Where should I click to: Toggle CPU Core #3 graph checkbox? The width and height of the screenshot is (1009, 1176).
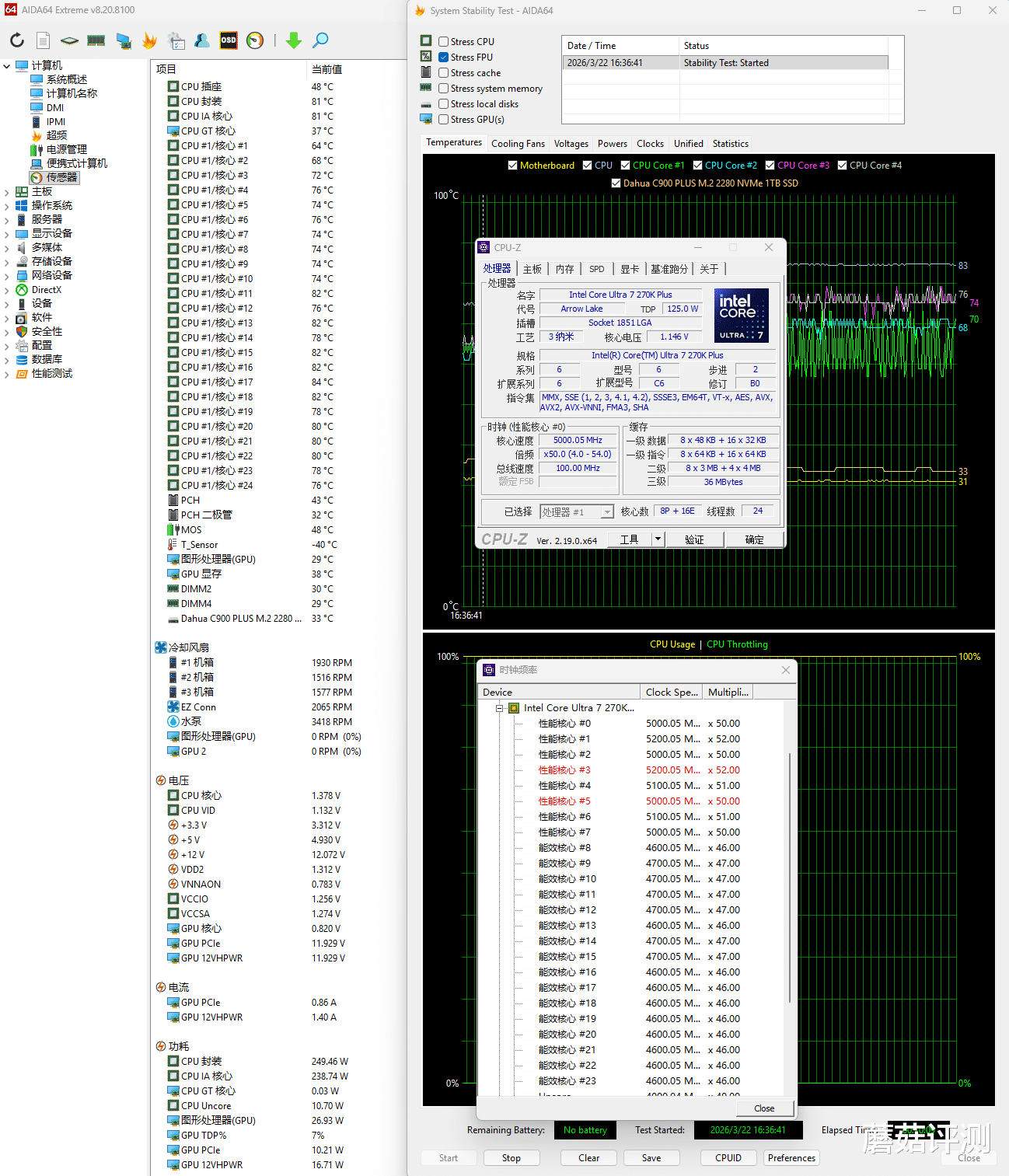point(770,166)
